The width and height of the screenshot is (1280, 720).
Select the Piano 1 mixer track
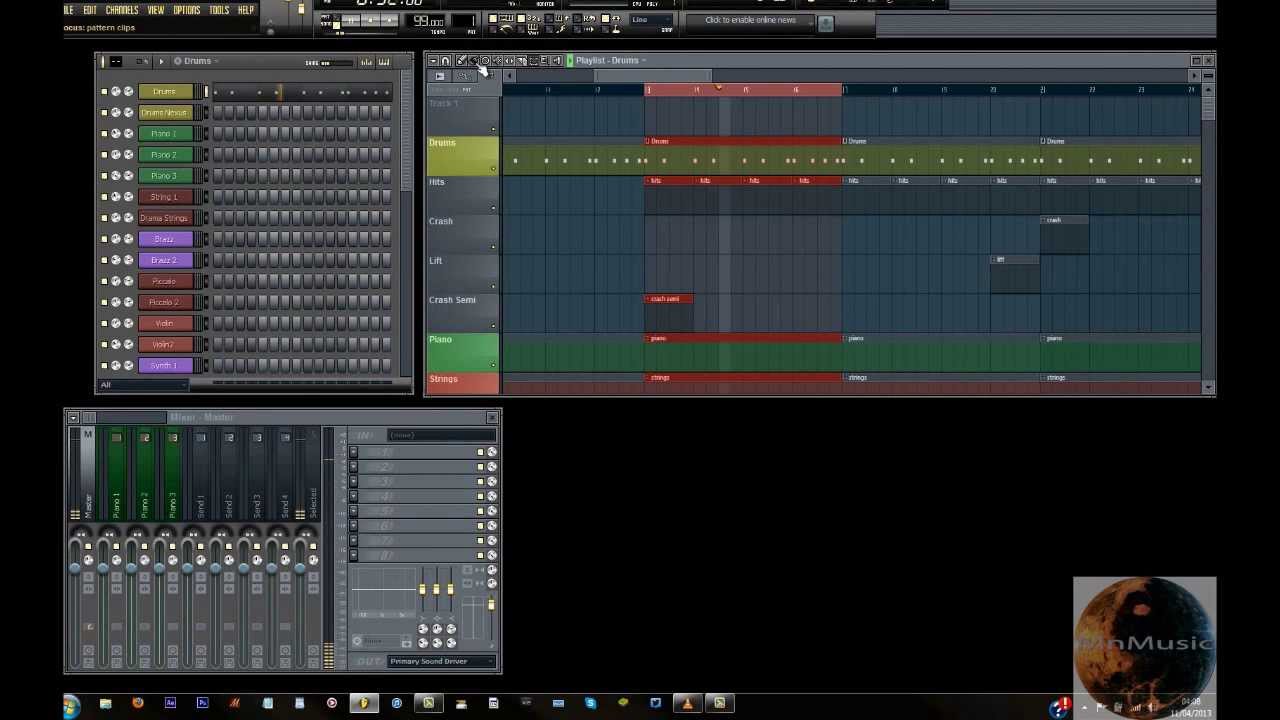(116, 475)
